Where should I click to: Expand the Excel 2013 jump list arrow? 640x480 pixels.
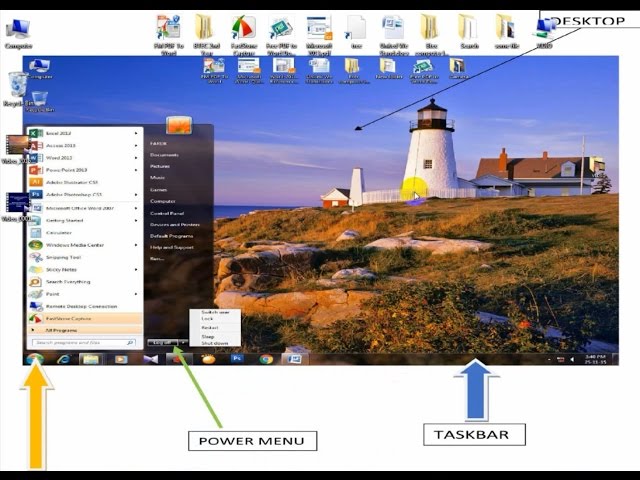pos(136,133)
